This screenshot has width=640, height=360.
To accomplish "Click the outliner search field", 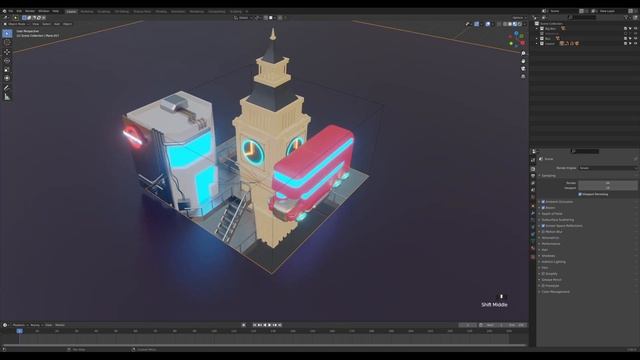I will point(583,18).
